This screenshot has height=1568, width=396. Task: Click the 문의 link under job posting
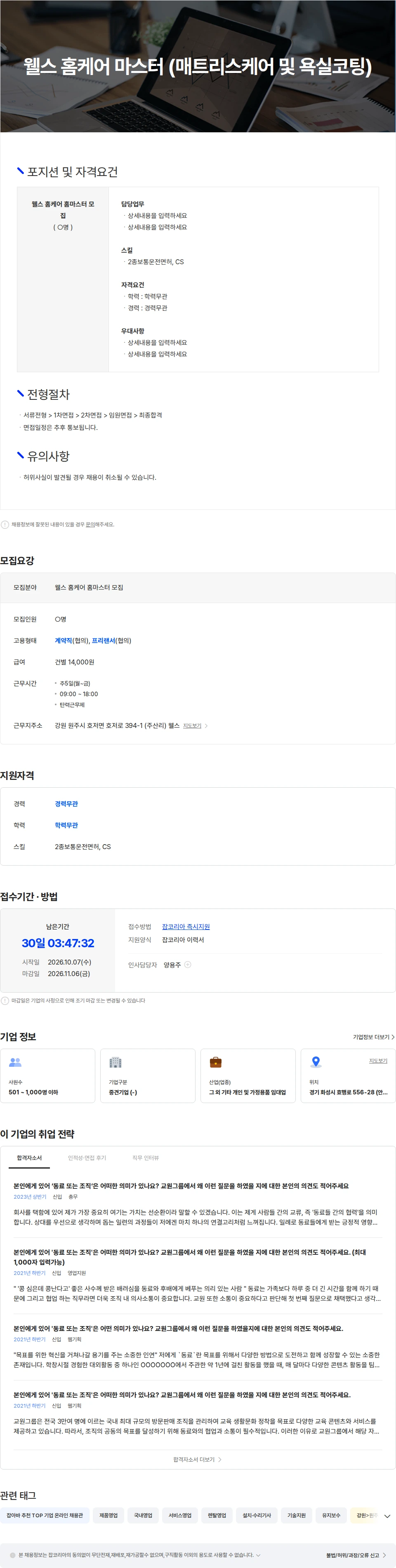pyautogui.click(x=90, y=524)
